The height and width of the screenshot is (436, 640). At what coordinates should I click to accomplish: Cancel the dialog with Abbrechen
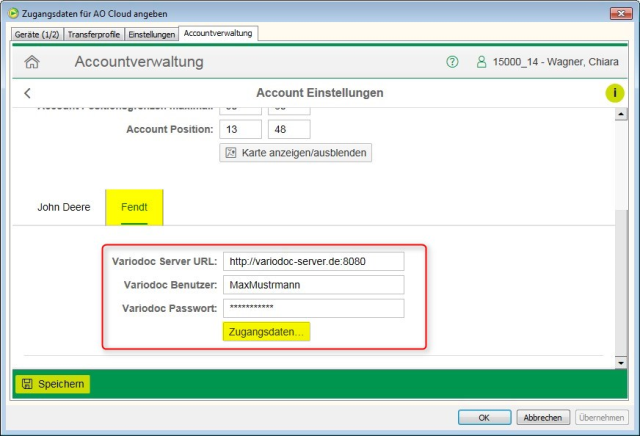point(543,417)
